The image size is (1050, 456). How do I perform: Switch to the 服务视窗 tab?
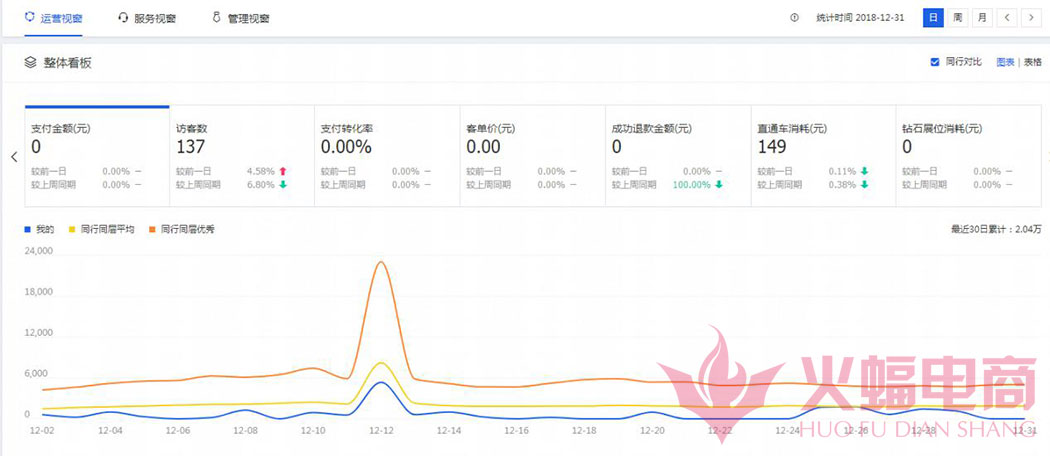[x=154, y=18]
